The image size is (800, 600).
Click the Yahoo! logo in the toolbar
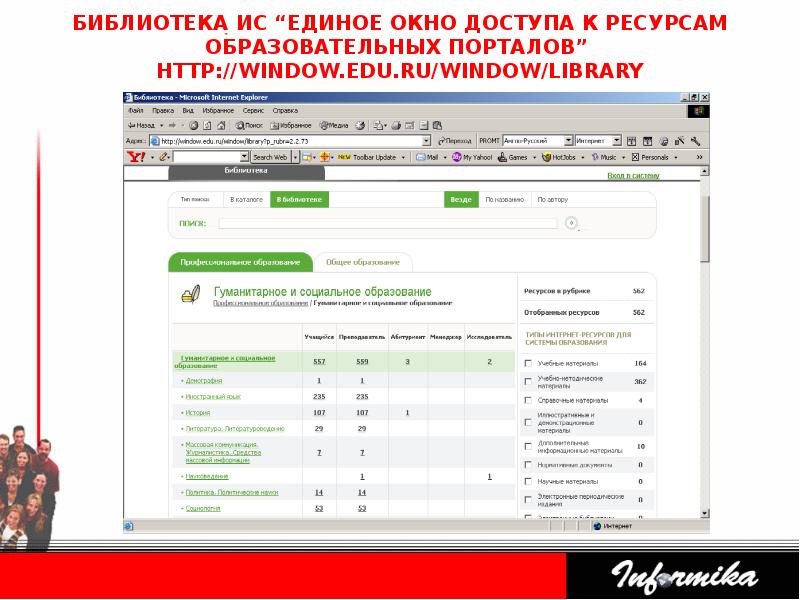135,157
